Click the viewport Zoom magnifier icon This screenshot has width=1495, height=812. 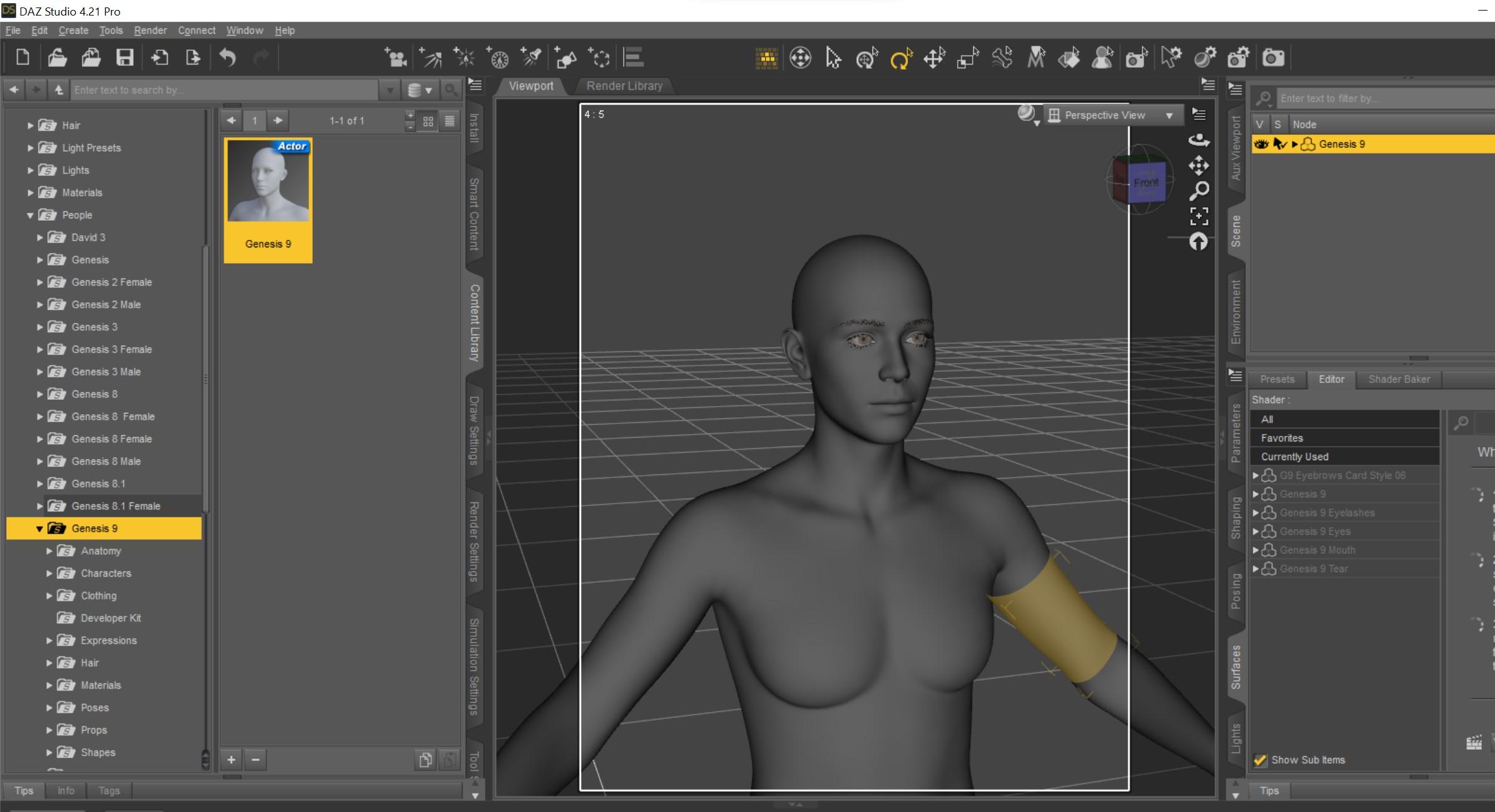(x=1198, y=191)
